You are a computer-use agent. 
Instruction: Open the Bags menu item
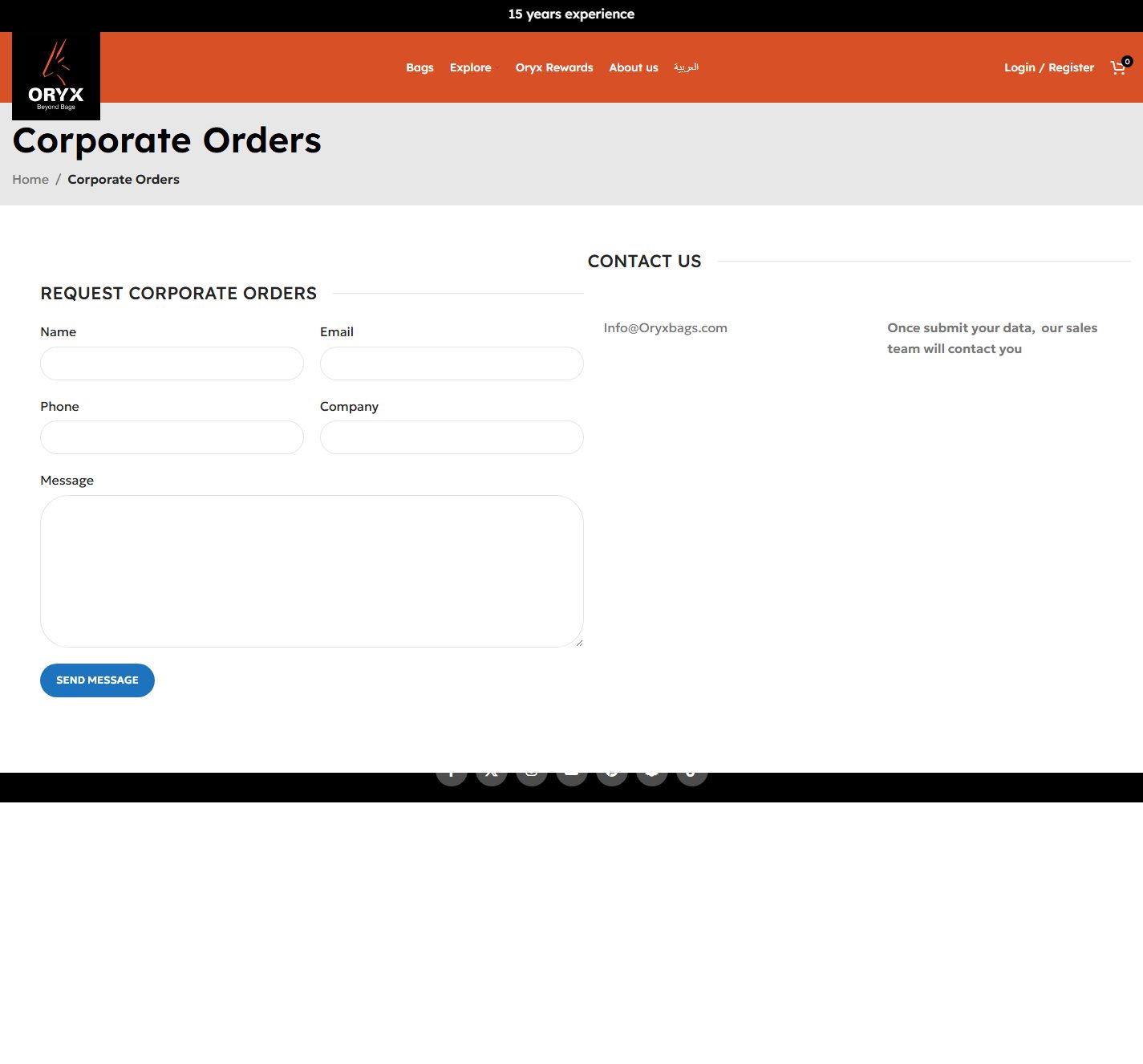[x=420, y=67]
